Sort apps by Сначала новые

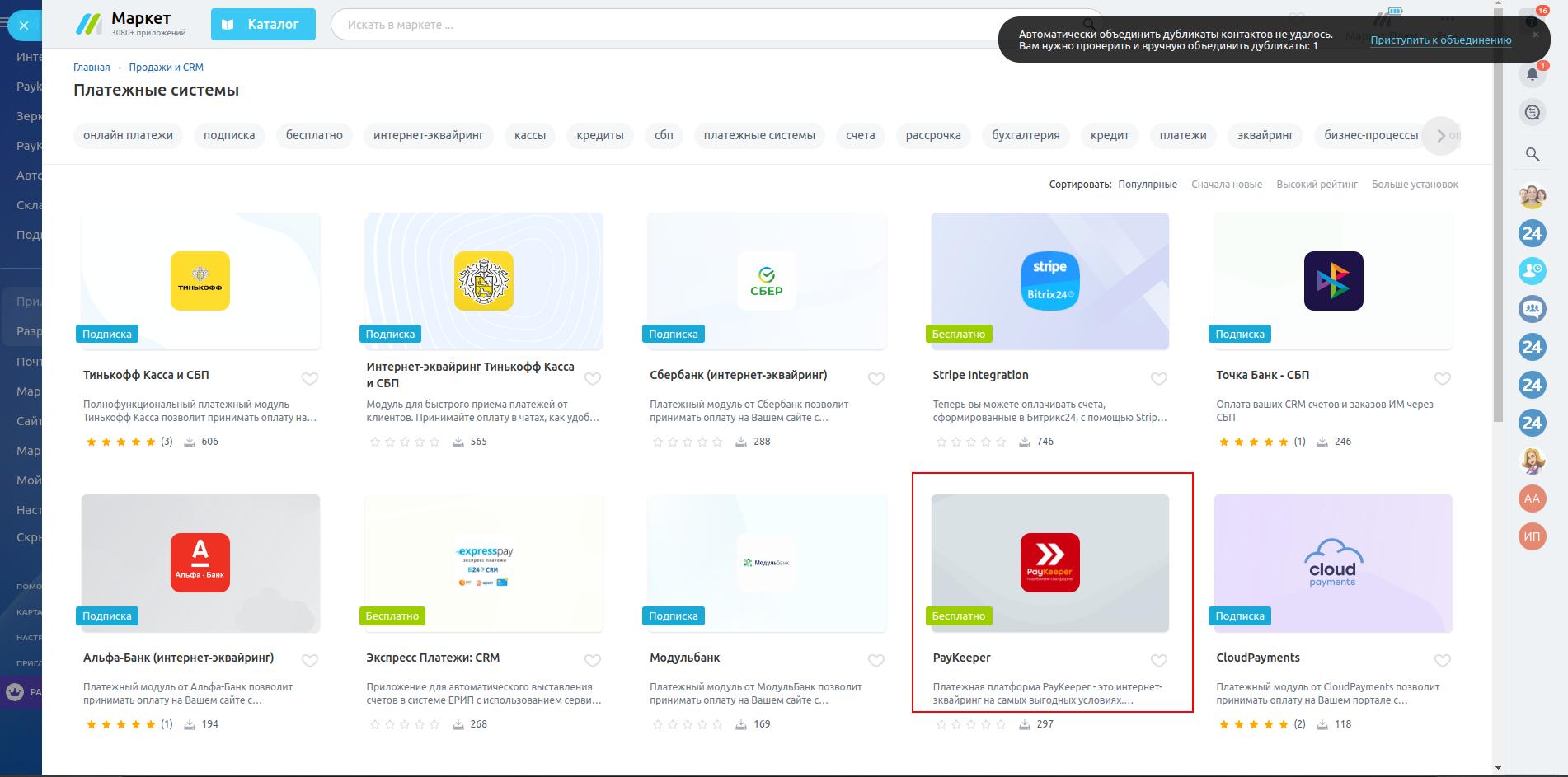coord(1226,185)
